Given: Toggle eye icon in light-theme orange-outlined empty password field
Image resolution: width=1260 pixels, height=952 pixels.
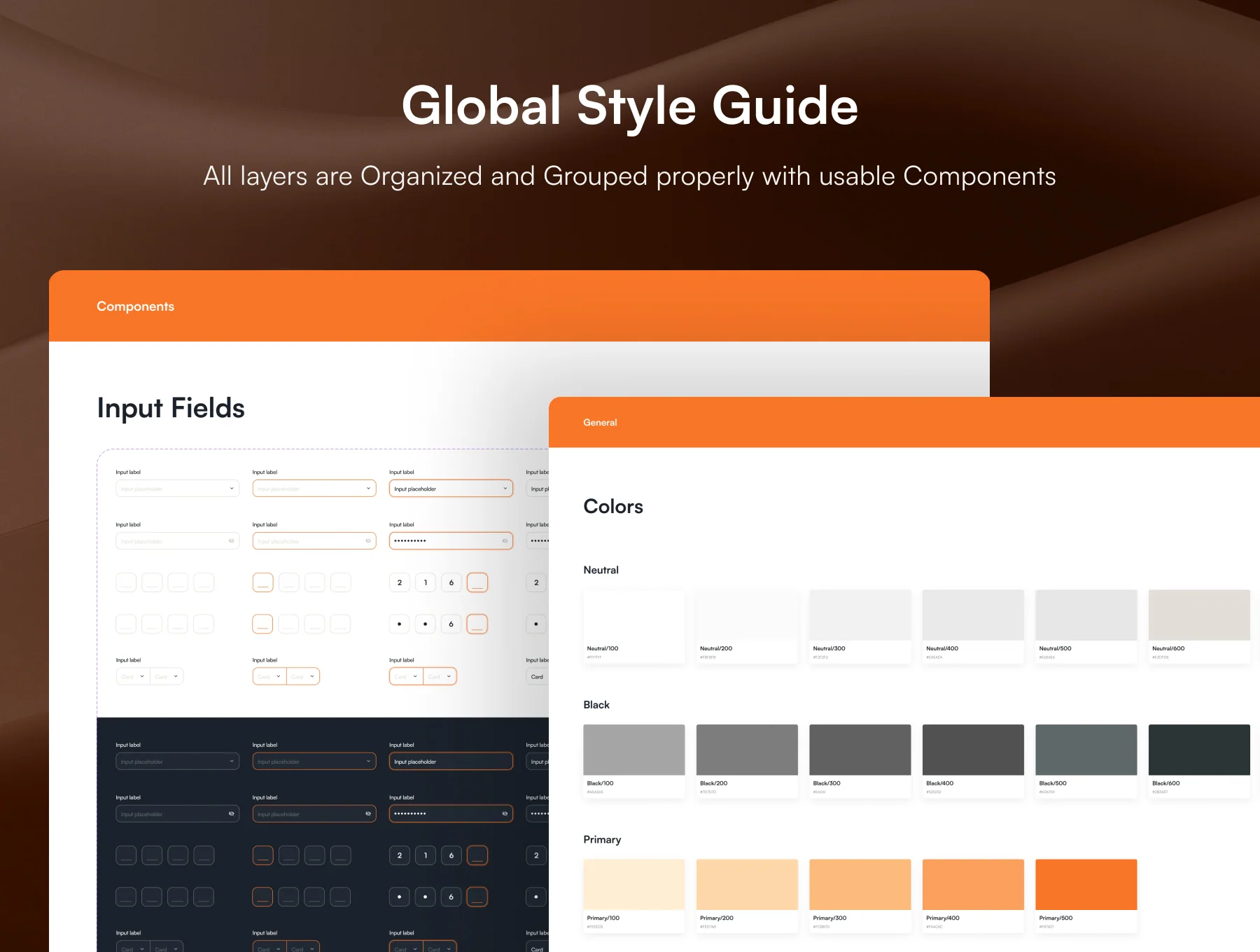Looking at the screenshot, I should point(368,541).
